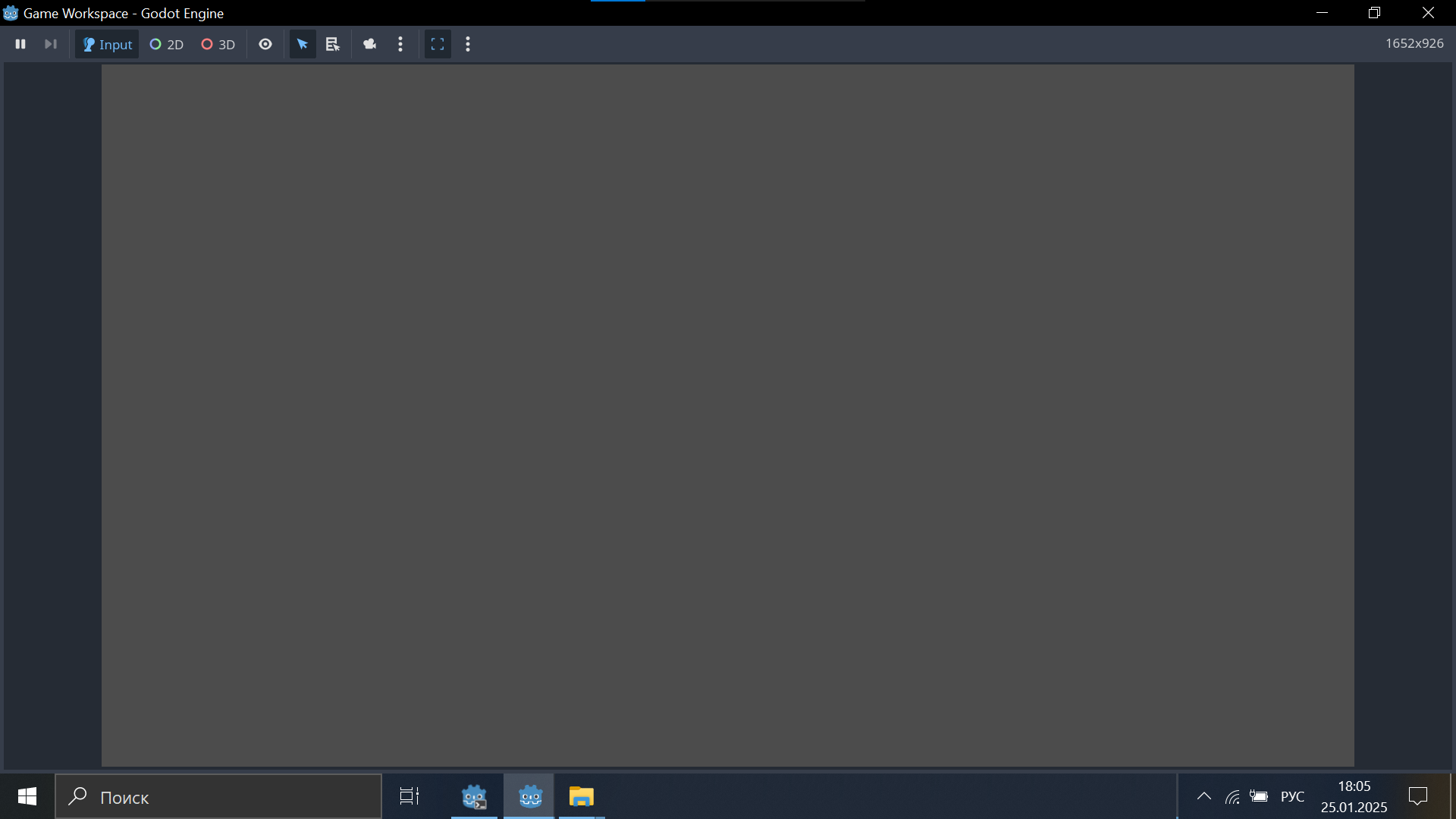Viewport: 1456px width, 819px height.
Task: Select the list select tool
Action: (333, 44)
